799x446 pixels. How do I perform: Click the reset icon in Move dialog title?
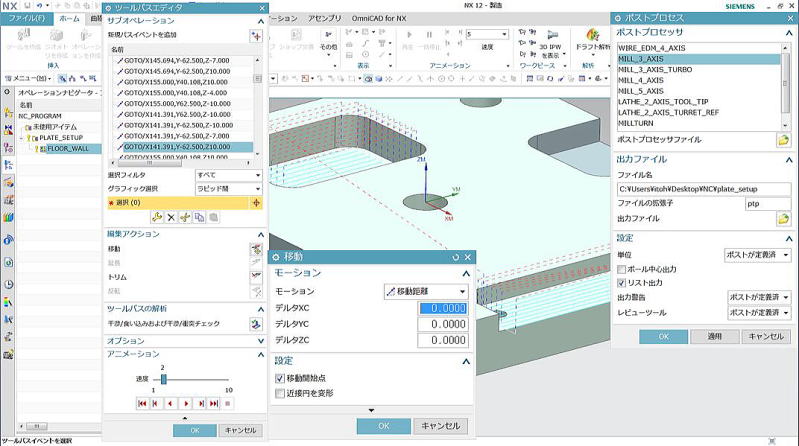456,257
